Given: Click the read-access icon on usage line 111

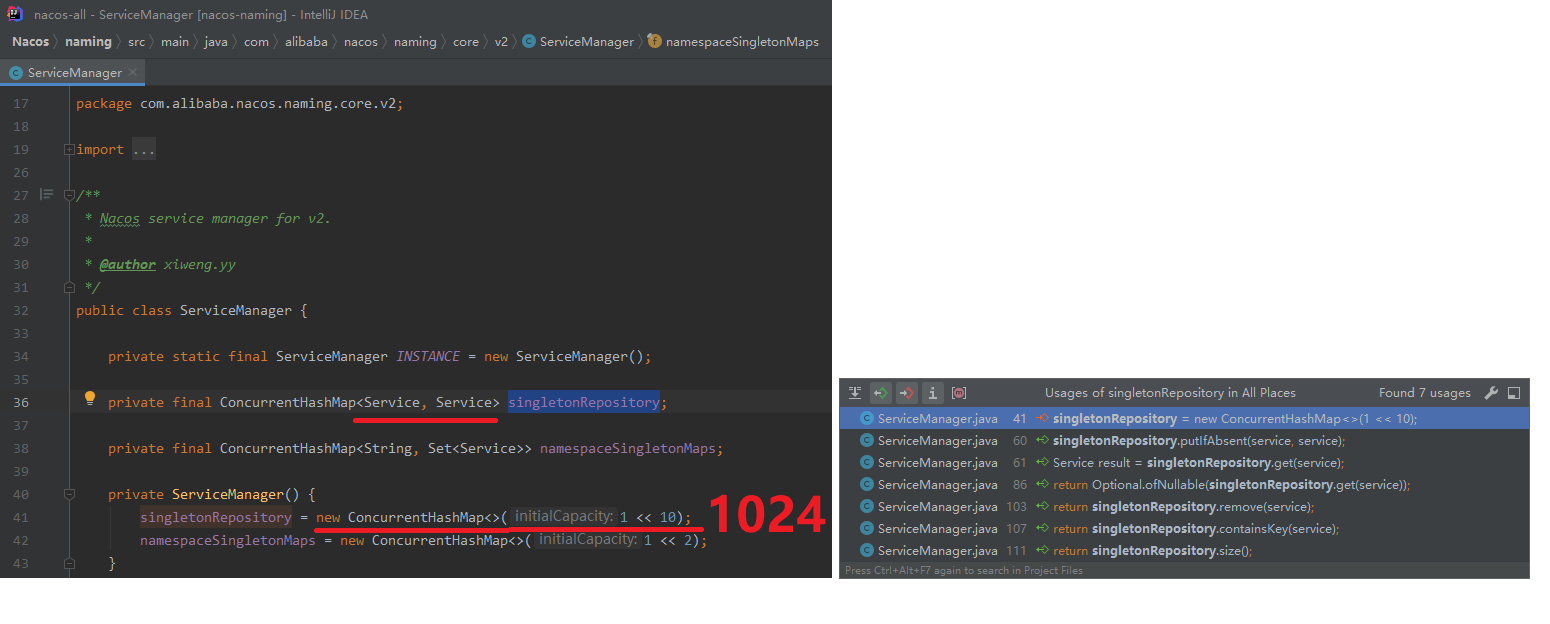Looking at the screenshot, I should point(1043,551).
